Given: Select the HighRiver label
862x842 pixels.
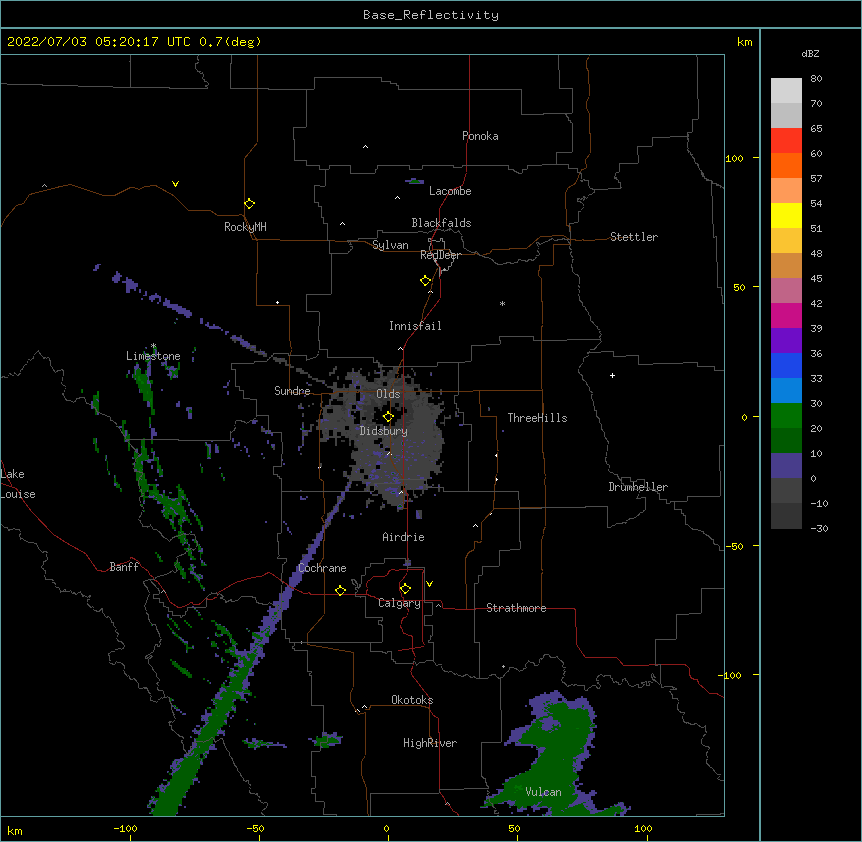Looking at the screenshot, I should tap(430, 743).
